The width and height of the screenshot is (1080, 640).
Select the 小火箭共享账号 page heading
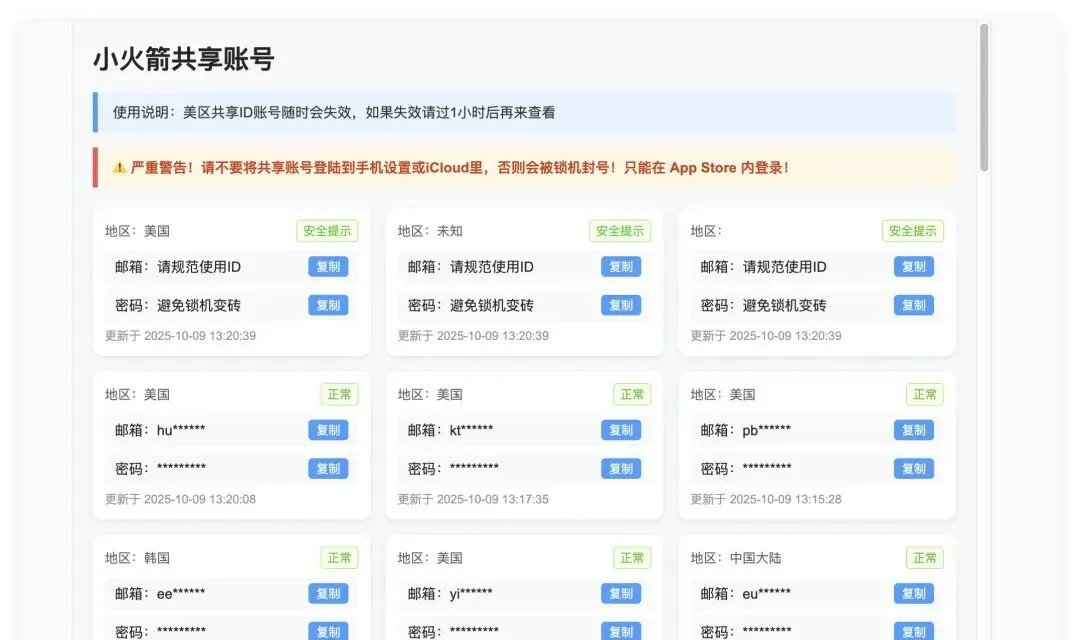(x=184, y=59)
